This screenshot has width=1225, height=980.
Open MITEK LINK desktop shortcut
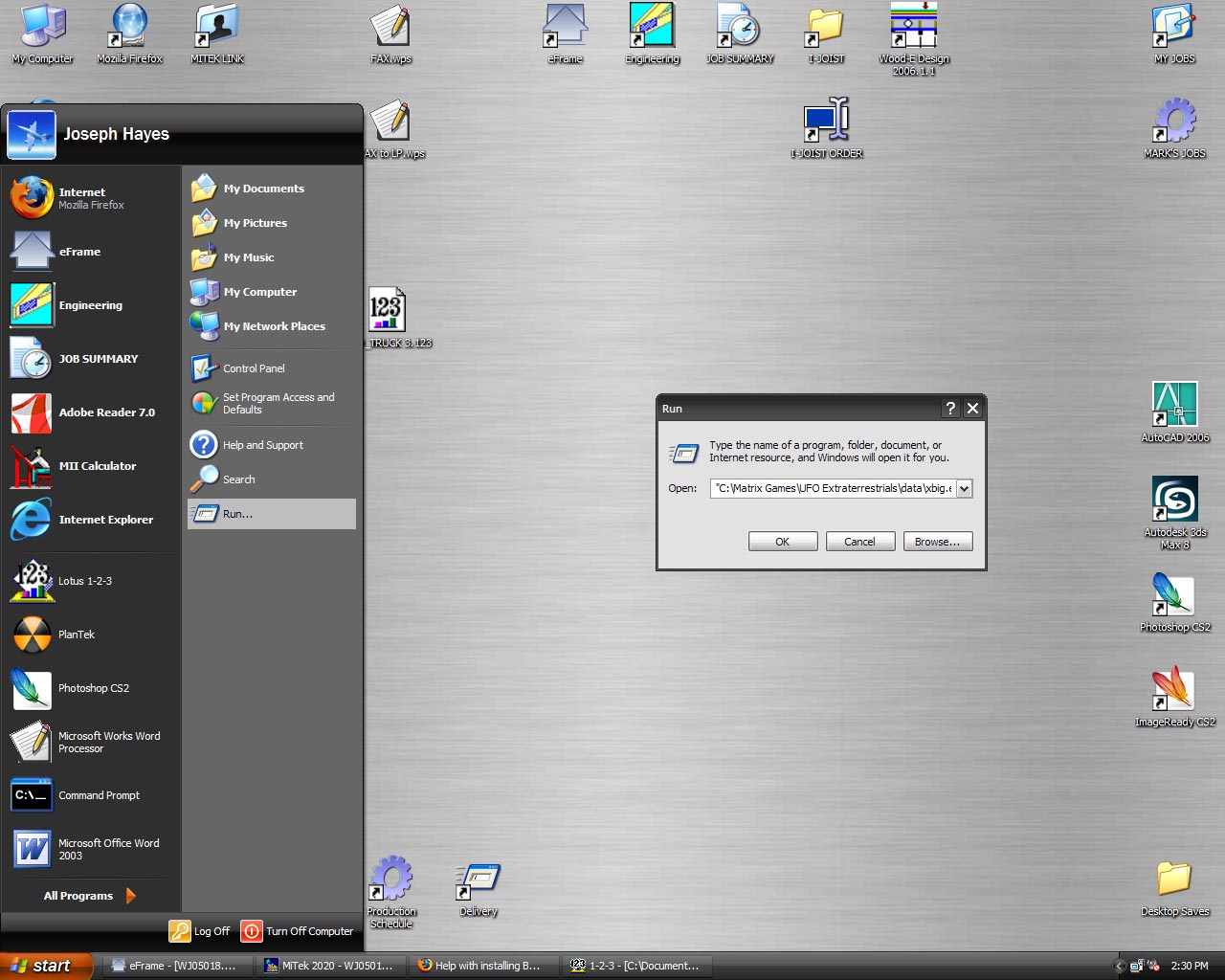pos(217,34)
